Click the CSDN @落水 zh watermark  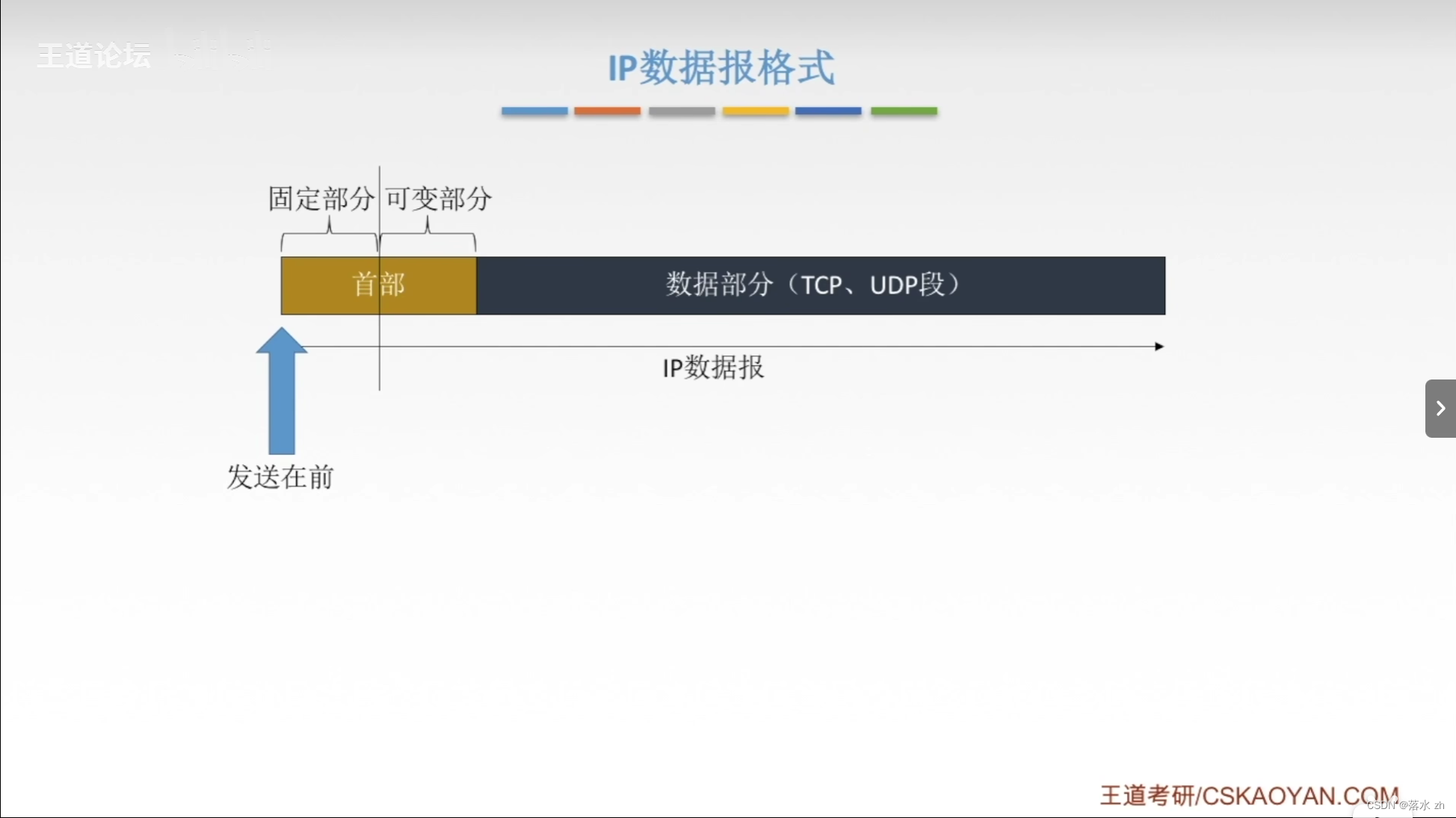1405,805
